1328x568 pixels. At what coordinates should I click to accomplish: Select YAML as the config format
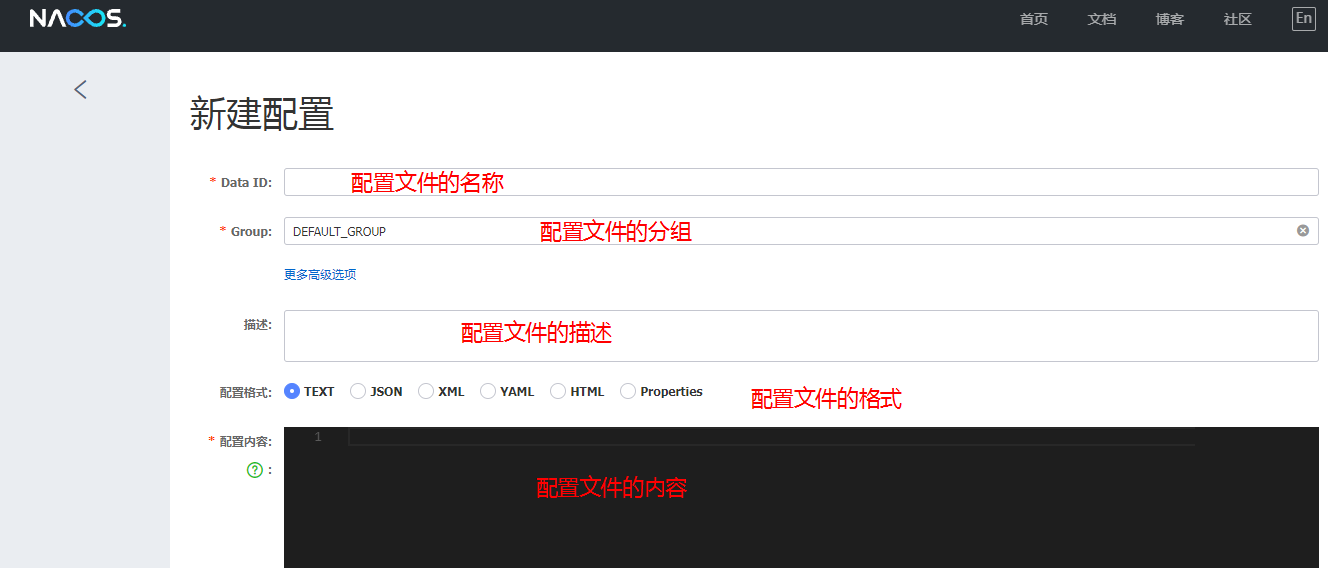pyautogui.click(x=488, y=392)
